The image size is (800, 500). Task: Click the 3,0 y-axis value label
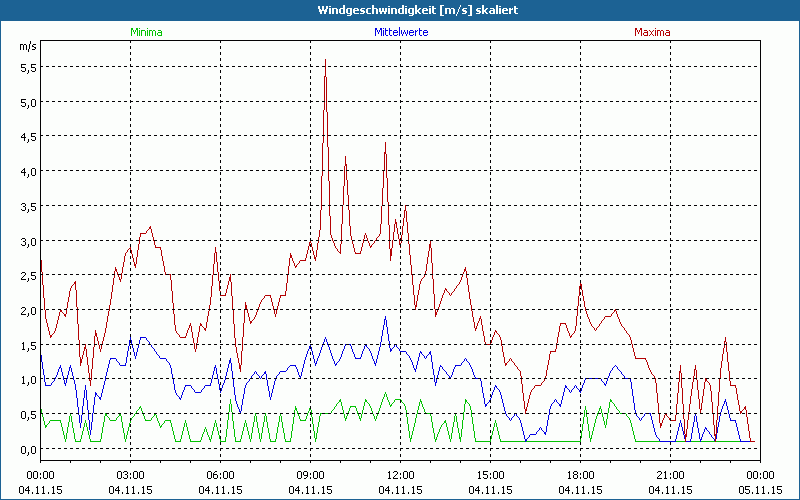(27, 241)
